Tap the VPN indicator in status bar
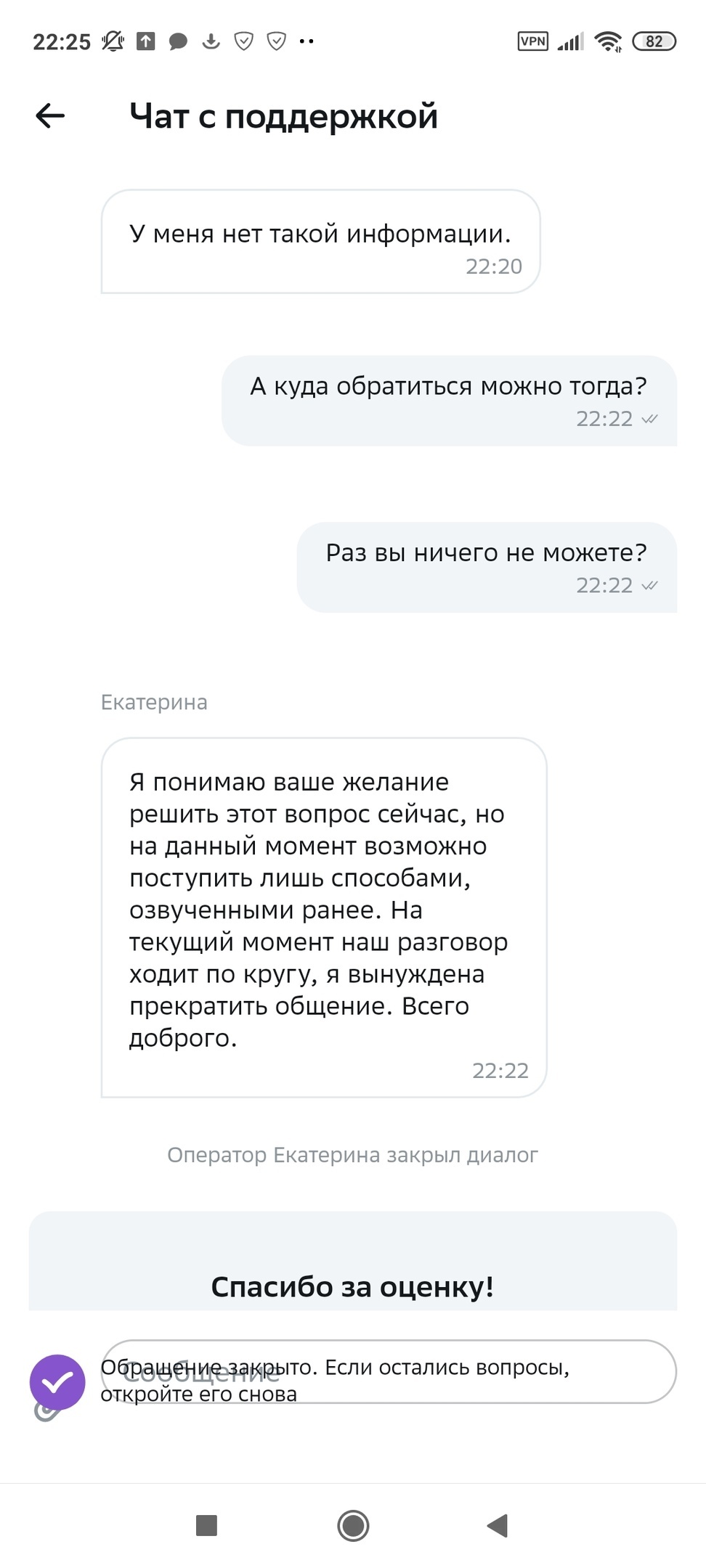 (x=532, y=41)
